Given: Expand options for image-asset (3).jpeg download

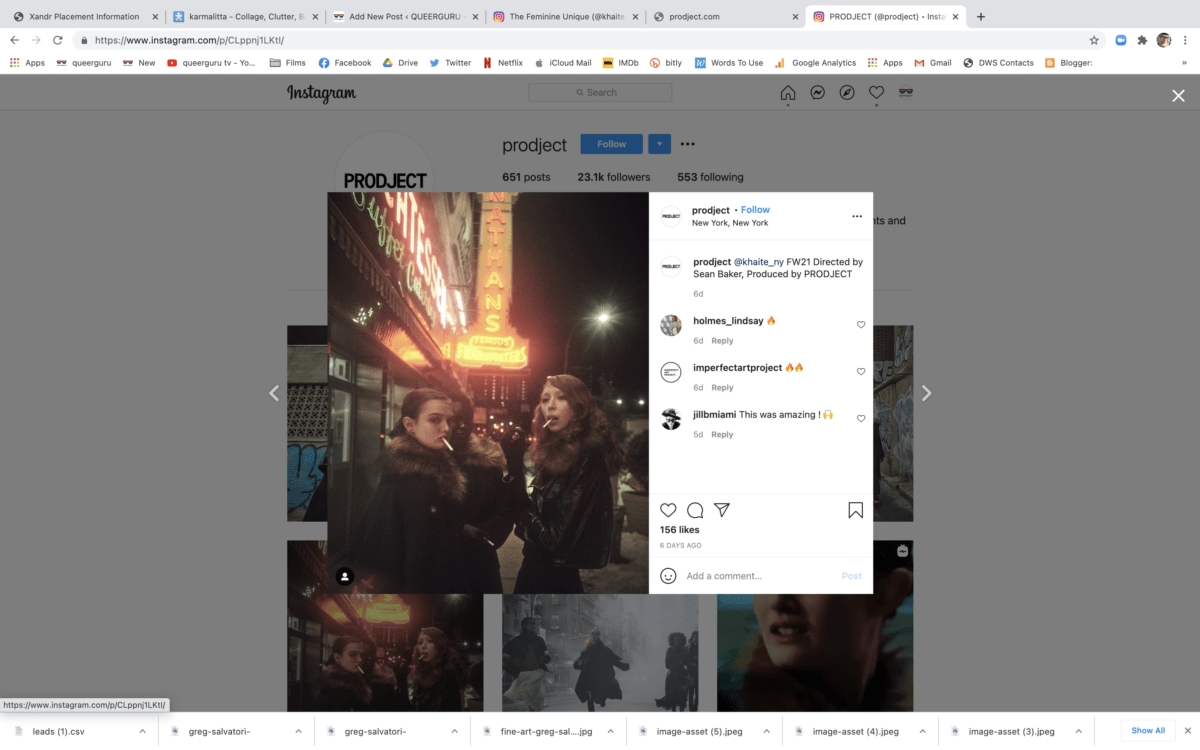Looking at the screenshot, I should 1078,731.
